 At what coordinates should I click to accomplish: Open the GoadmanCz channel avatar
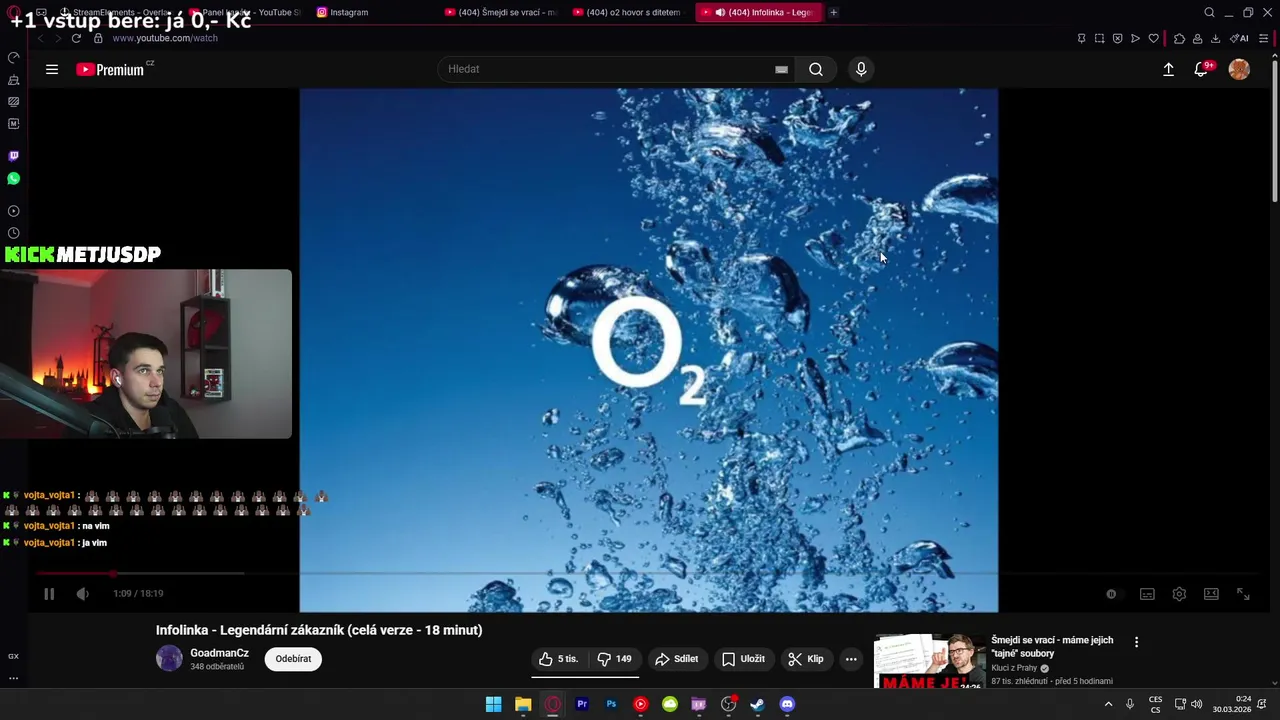(170, 658)
